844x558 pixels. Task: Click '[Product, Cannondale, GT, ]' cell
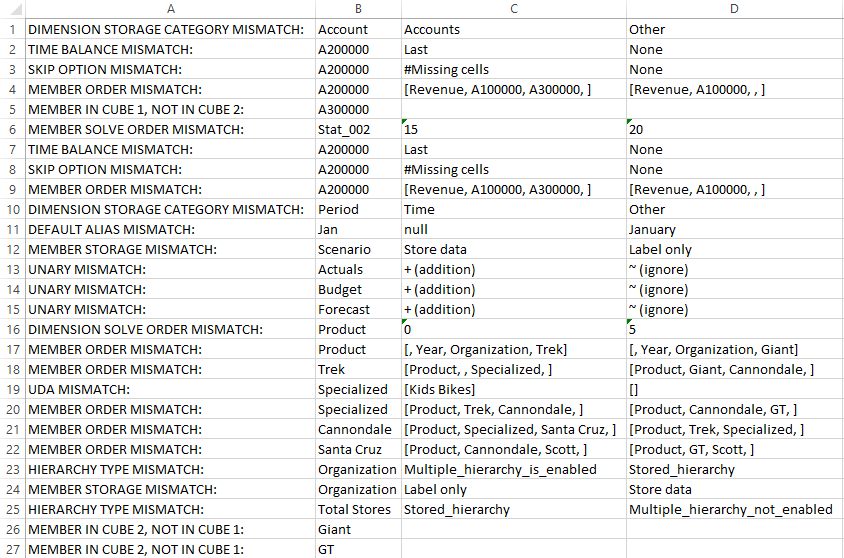735,409
